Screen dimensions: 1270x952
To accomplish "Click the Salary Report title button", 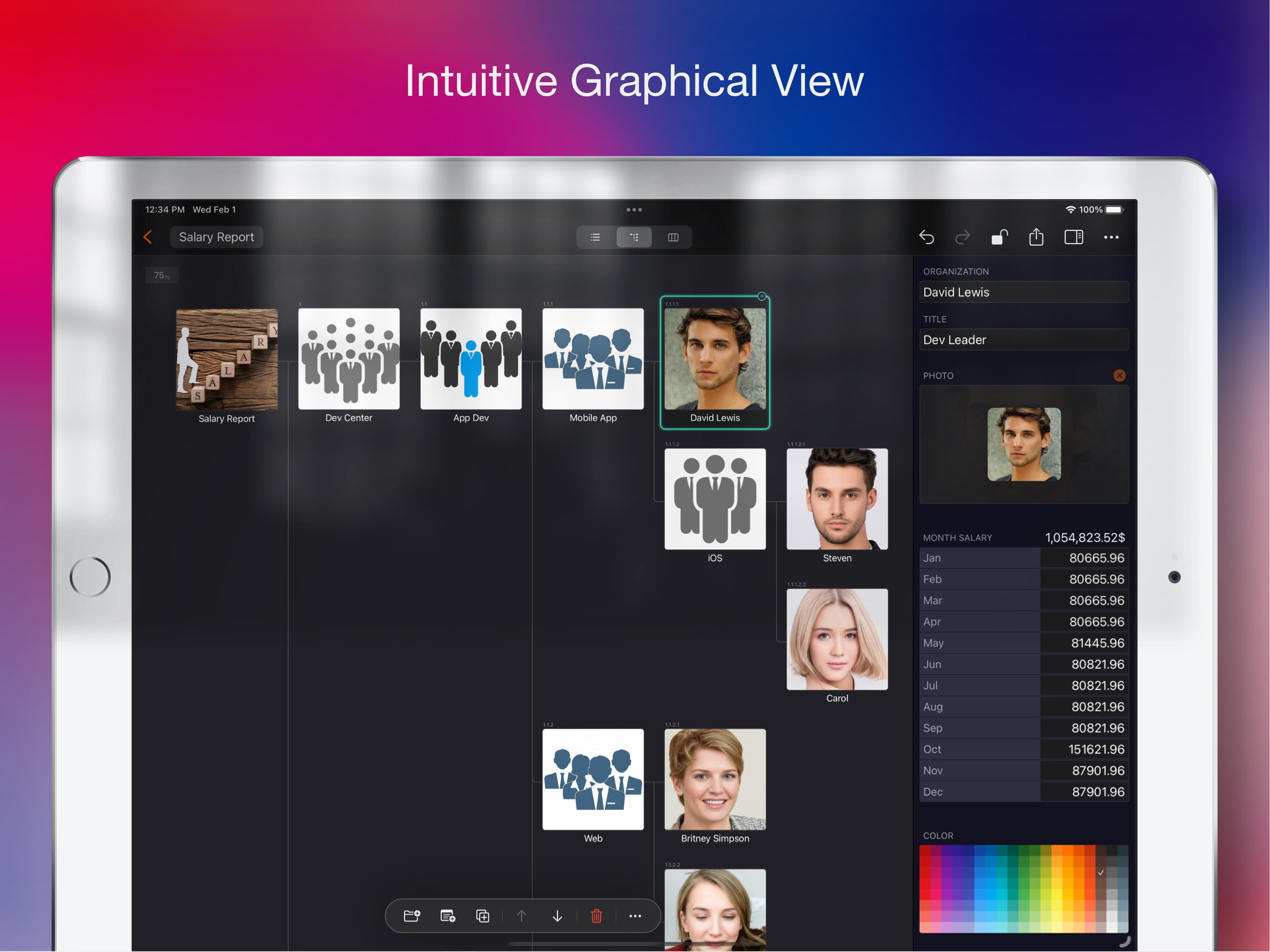I will click(x=217, y=237).
